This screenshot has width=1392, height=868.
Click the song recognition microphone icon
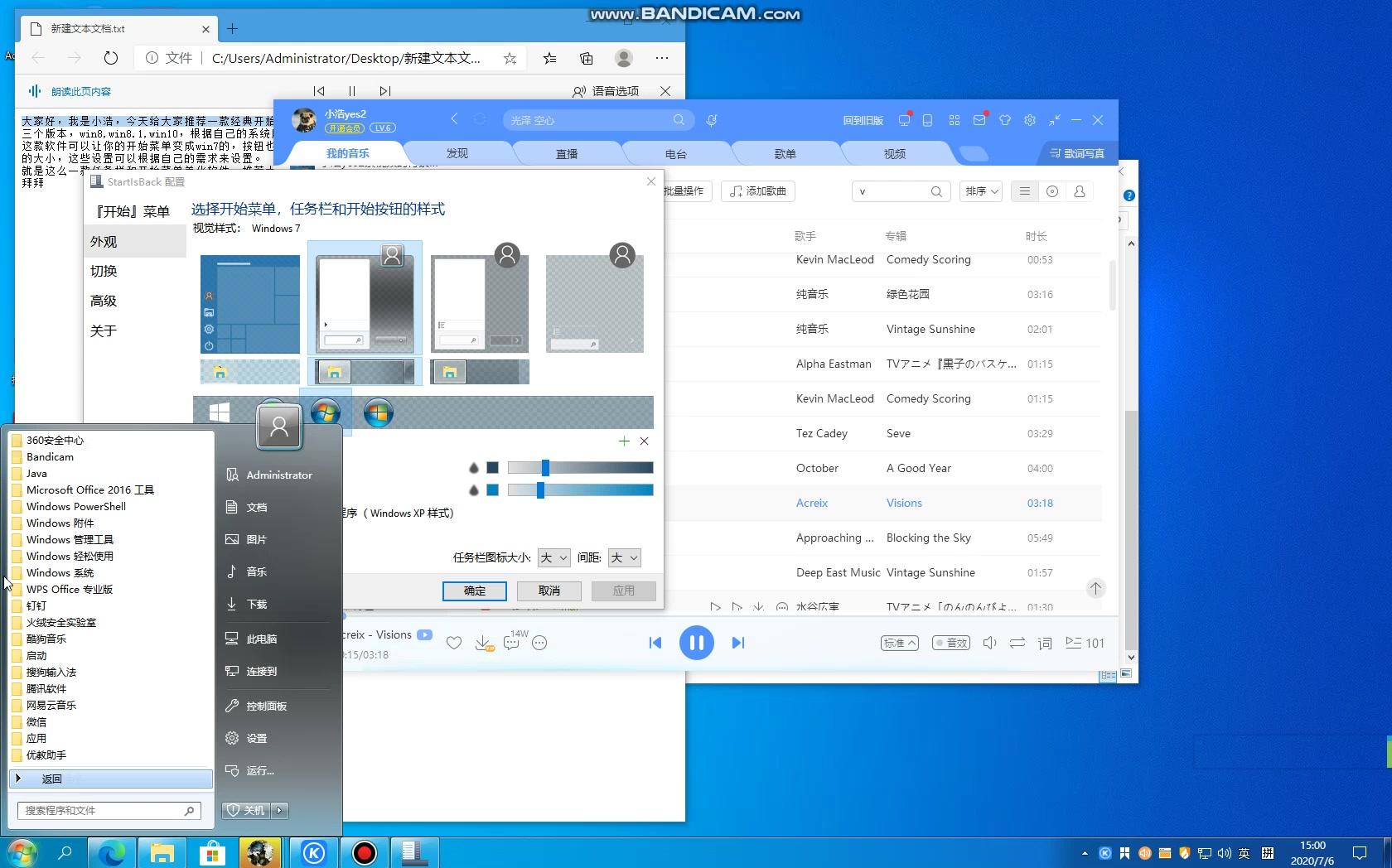click(712, 120)
